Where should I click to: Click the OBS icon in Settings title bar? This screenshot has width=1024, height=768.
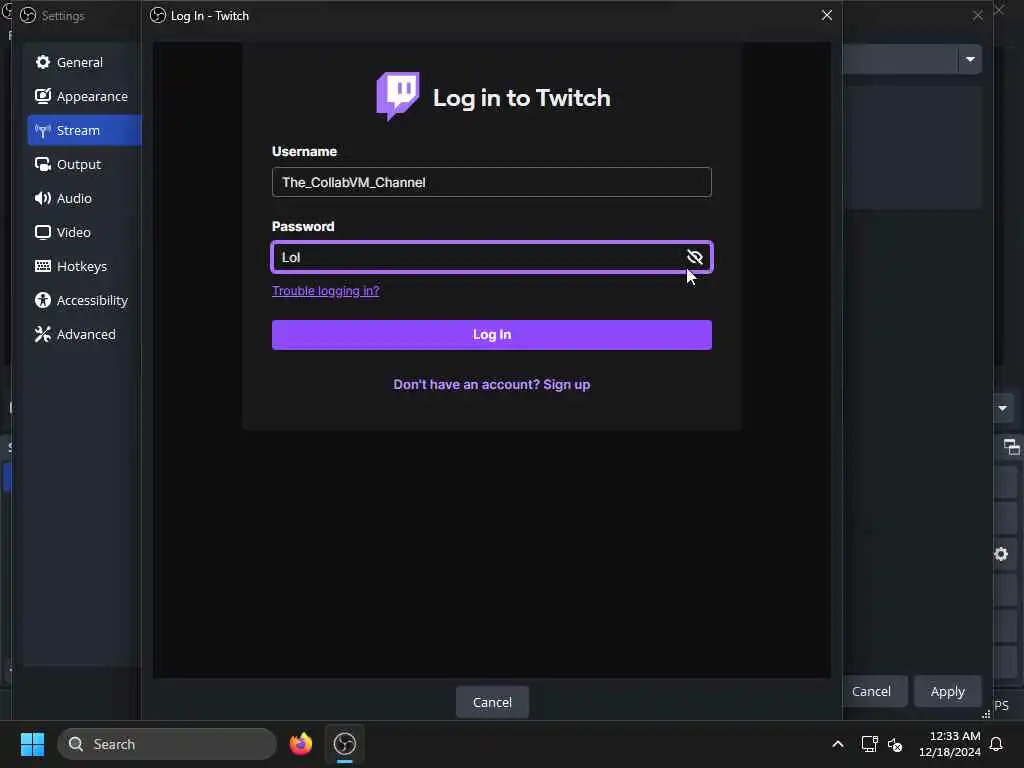(27, 15)
